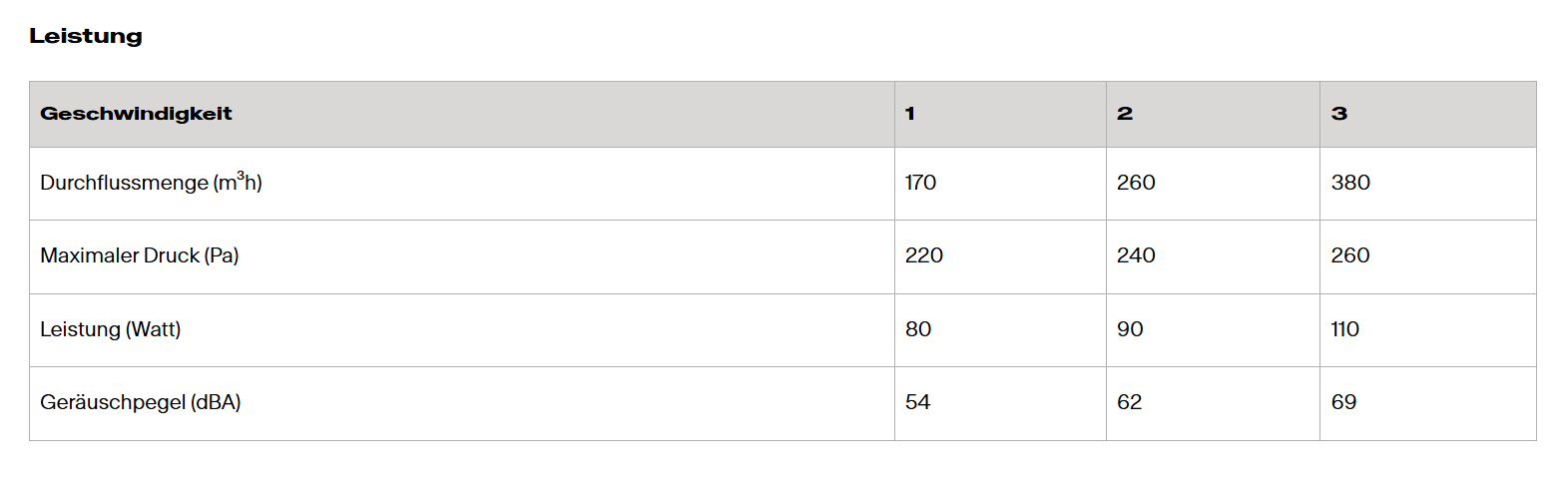This screenshot has width=1568, height=486.
Task: Click the 54 dBA noise level value
Action: pyautogui.click(x=917, y=402)
